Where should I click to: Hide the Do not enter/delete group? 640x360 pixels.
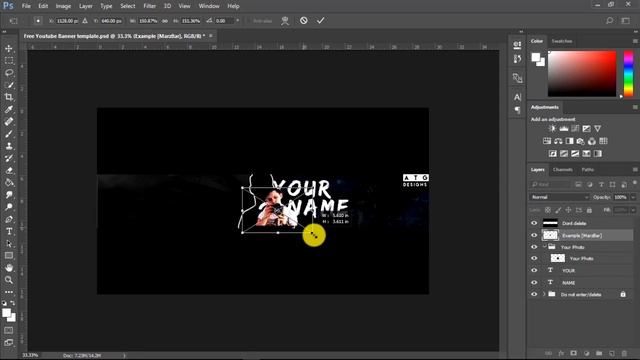(x=534, y=294)
